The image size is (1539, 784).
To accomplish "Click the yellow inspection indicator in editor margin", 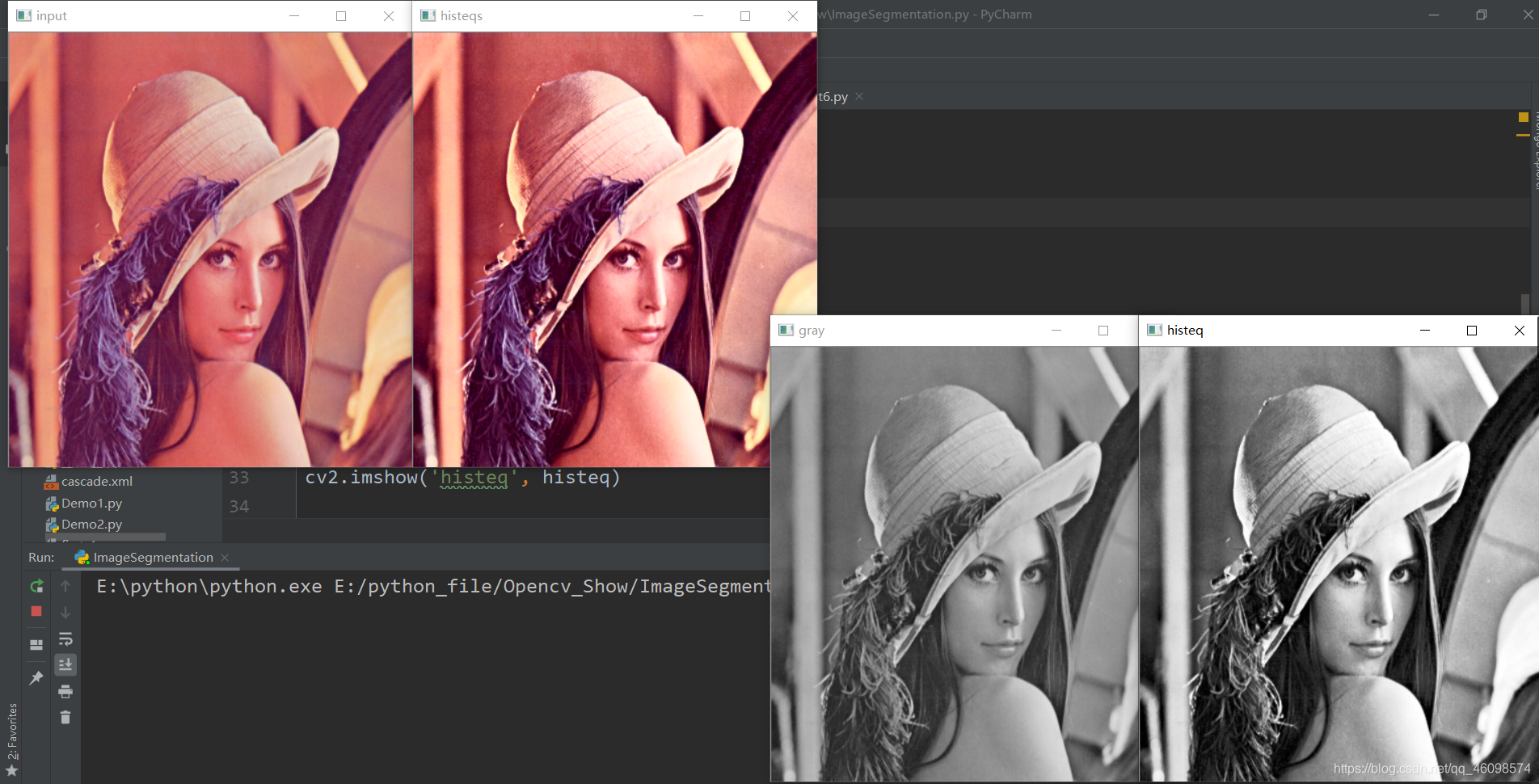I will (x=1524, y=117).
